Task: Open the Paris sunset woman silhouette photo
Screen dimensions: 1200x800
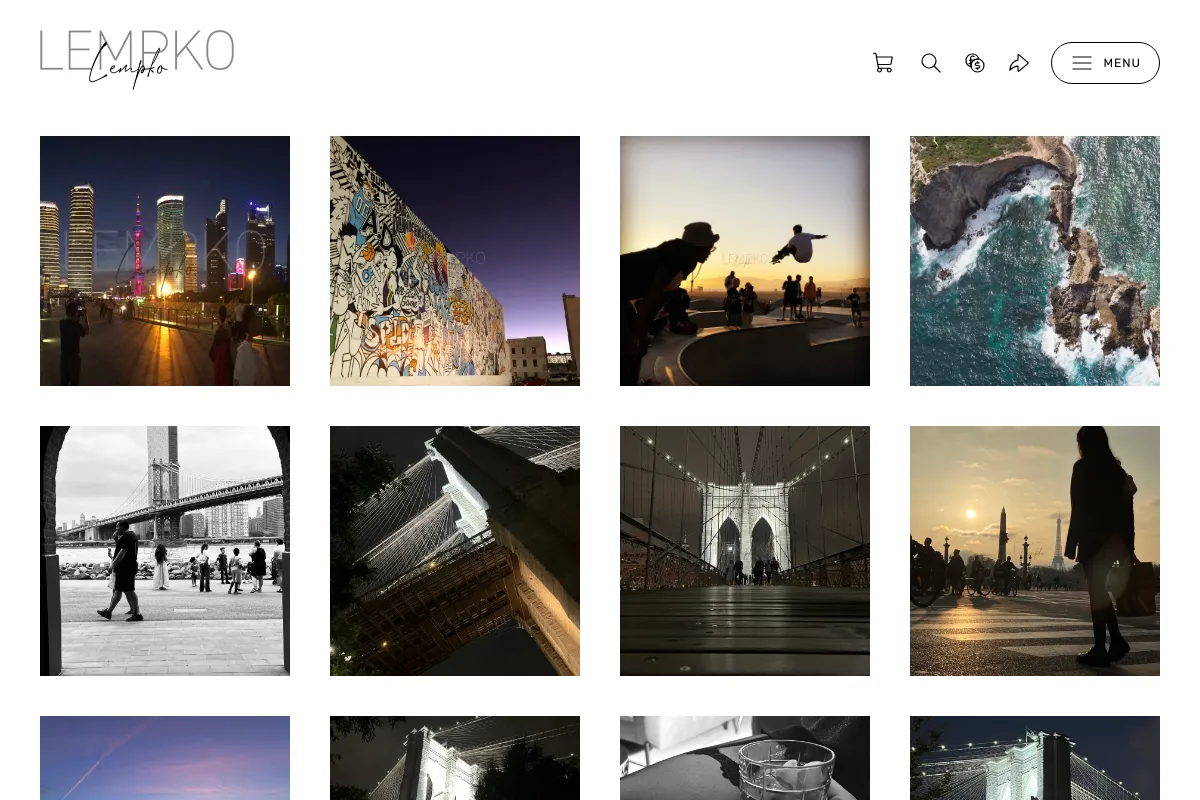Action: tap(1035, 551)
